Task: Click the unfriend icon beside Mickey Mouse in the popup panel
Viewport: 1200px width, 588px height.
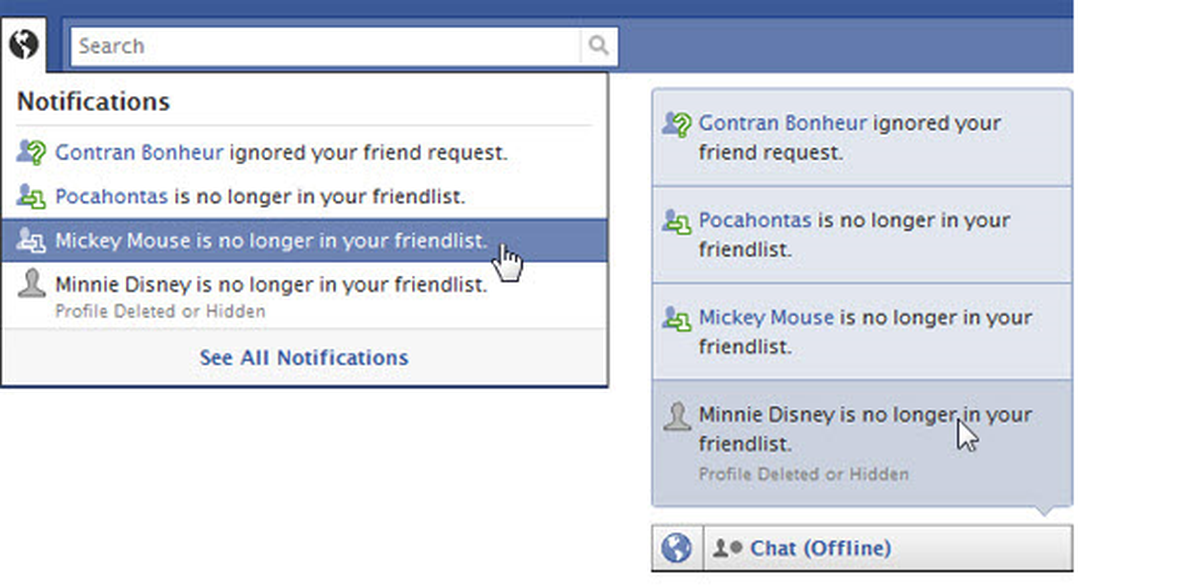Action: point(677,319)
